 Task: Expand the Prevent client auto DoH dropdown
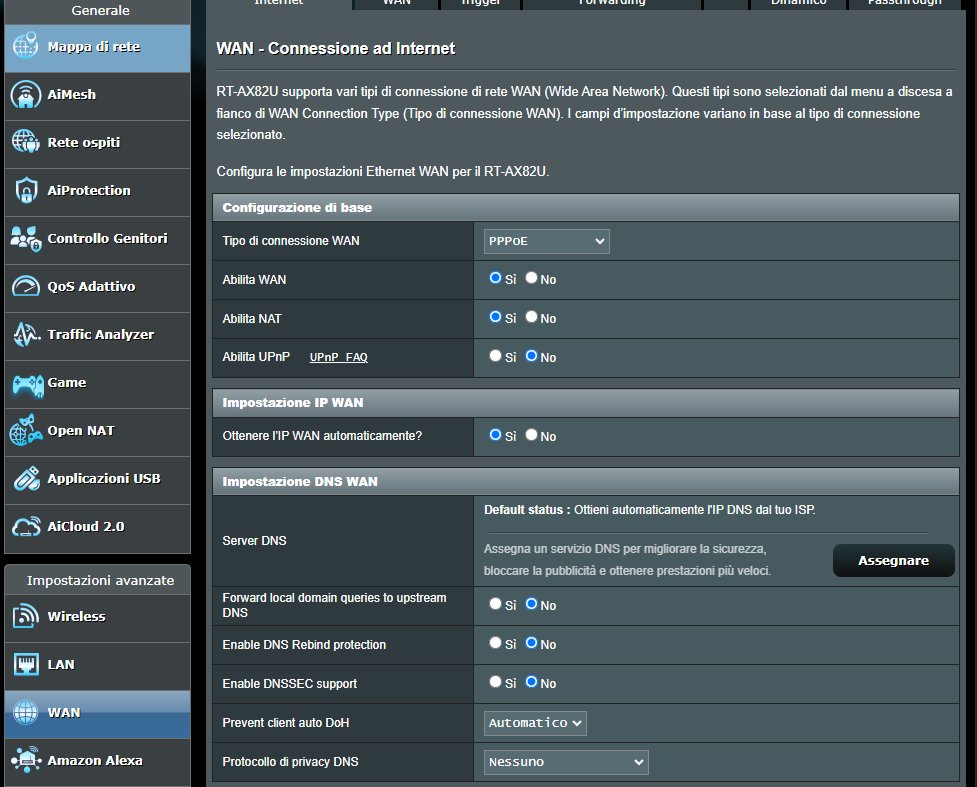tap(535, 723)
